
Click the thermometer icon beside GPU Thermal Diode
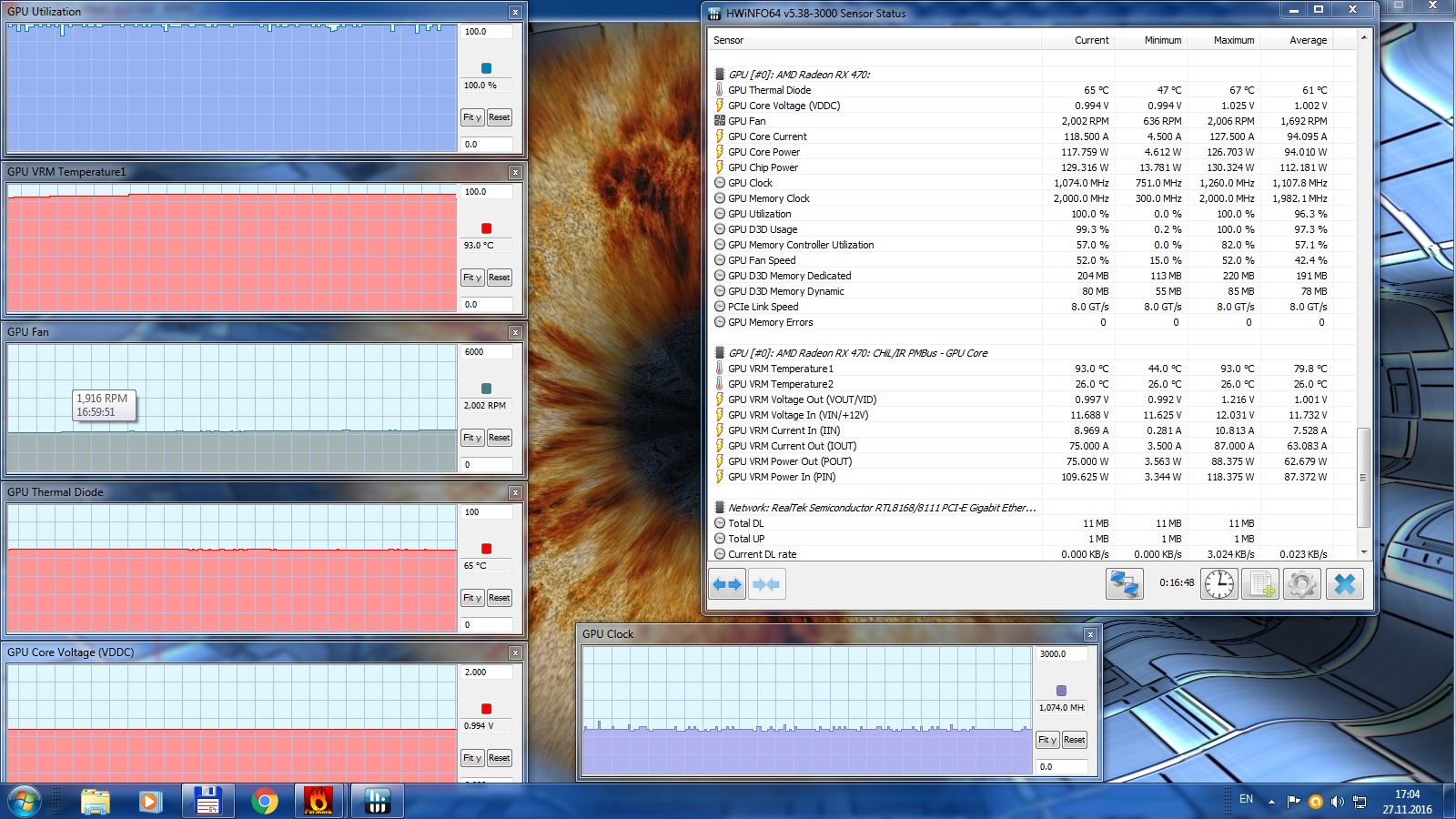pyautogui.click(x=719, y=90)
